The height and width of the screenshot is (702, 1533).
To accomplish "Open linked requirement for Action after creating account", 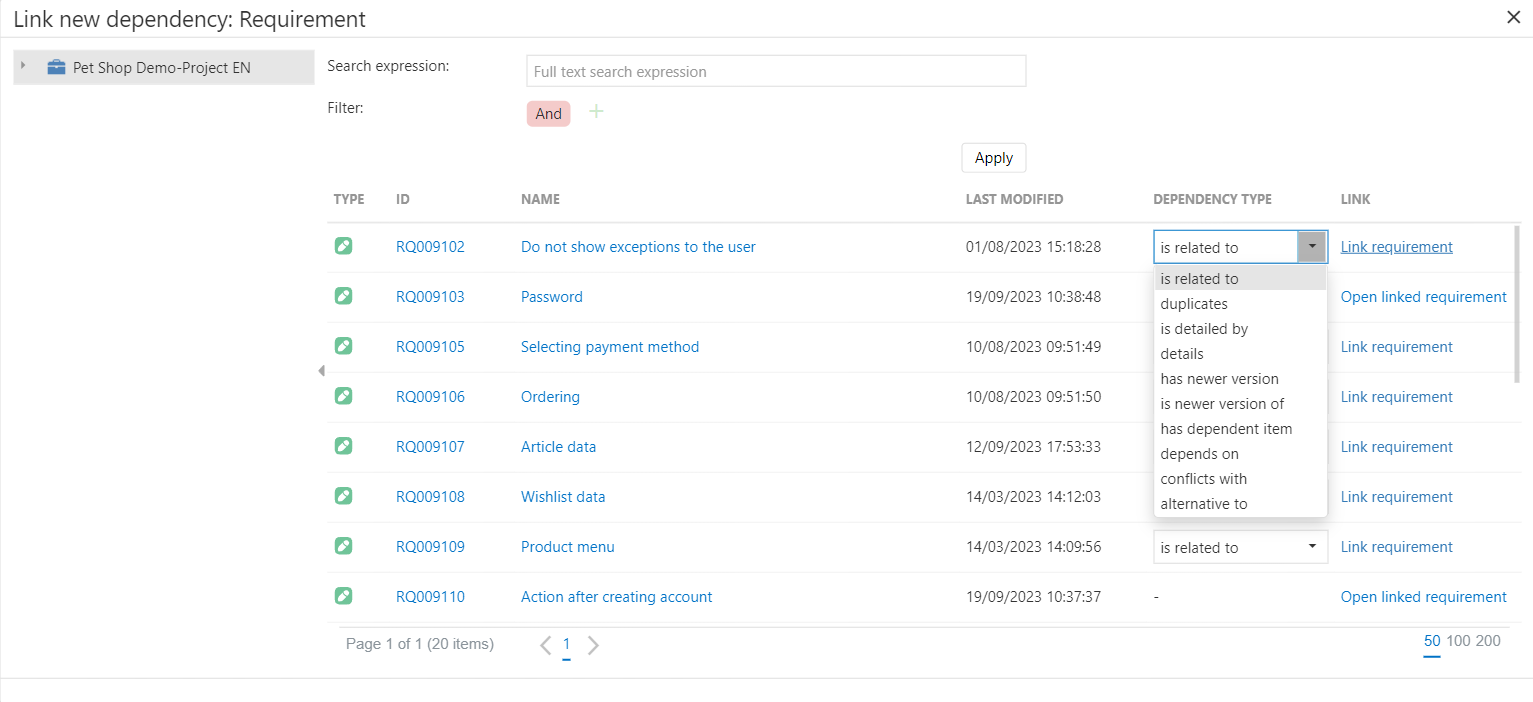I will [x=1423, y=597].
